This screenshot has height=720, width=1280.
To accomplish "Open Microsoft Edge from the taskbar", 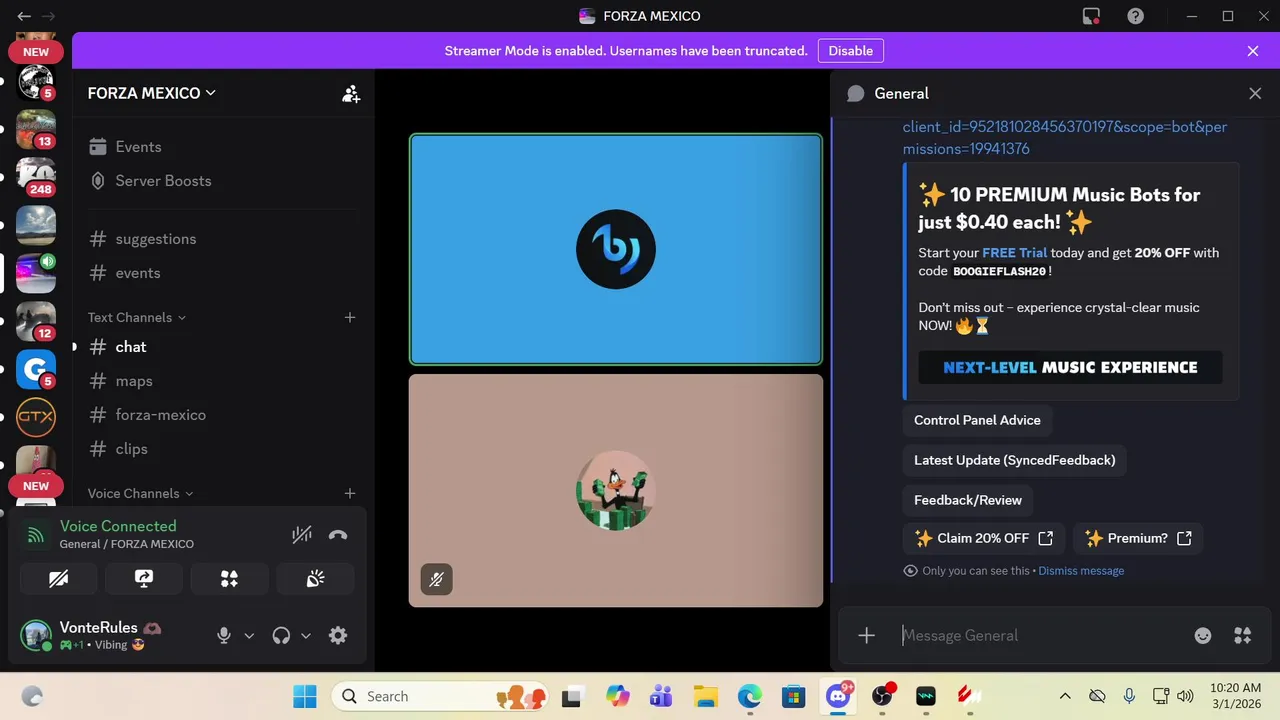I will coord(750,696).
